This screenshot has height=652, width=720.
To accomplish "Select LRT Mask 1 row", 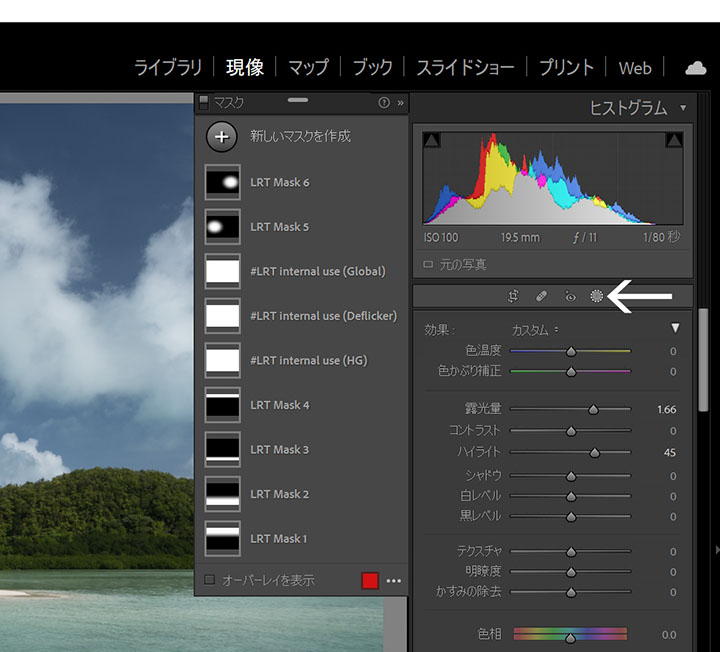I will click(x=301, y=539).
